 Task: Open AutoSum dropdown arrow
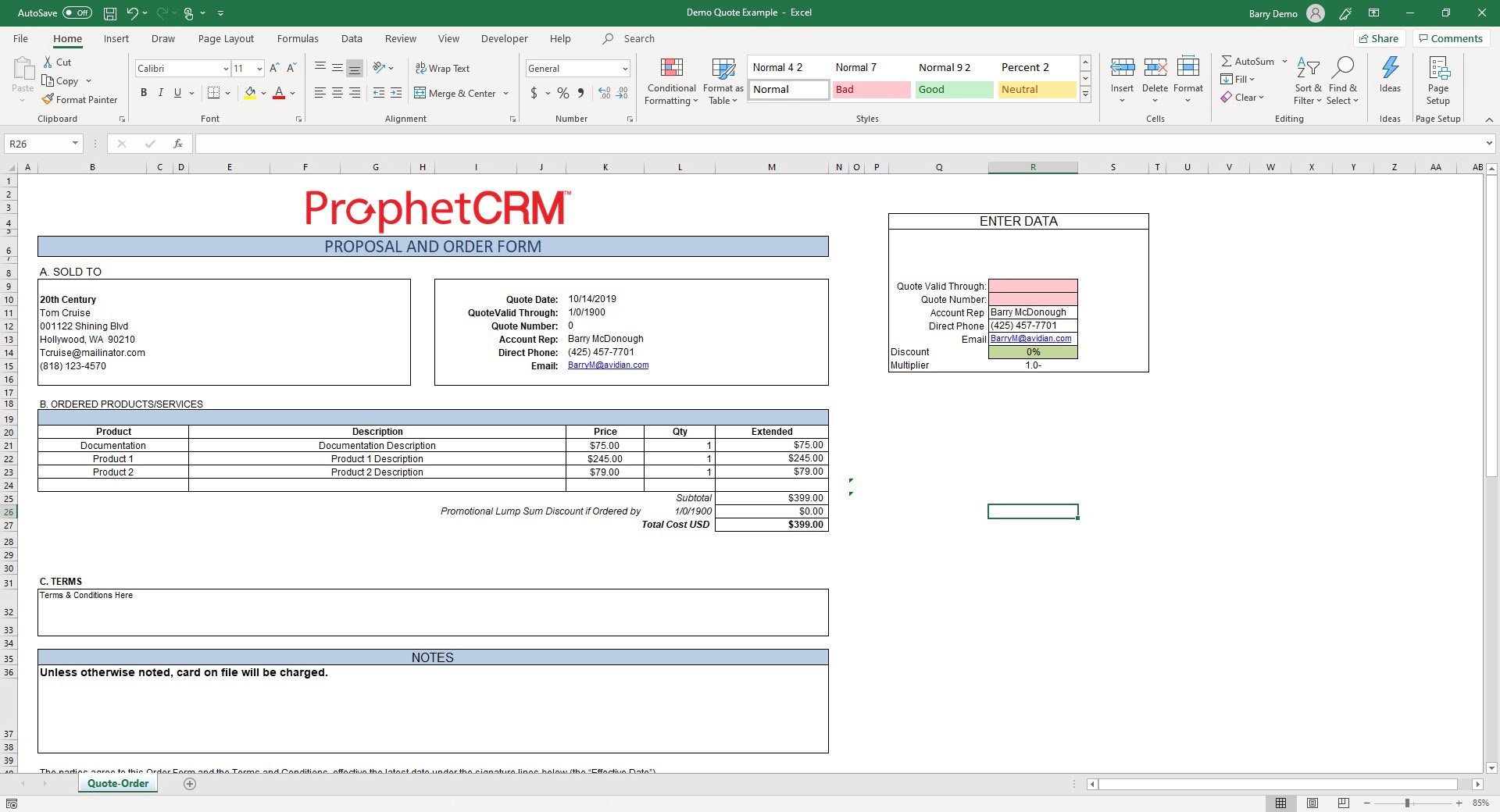1284,61
